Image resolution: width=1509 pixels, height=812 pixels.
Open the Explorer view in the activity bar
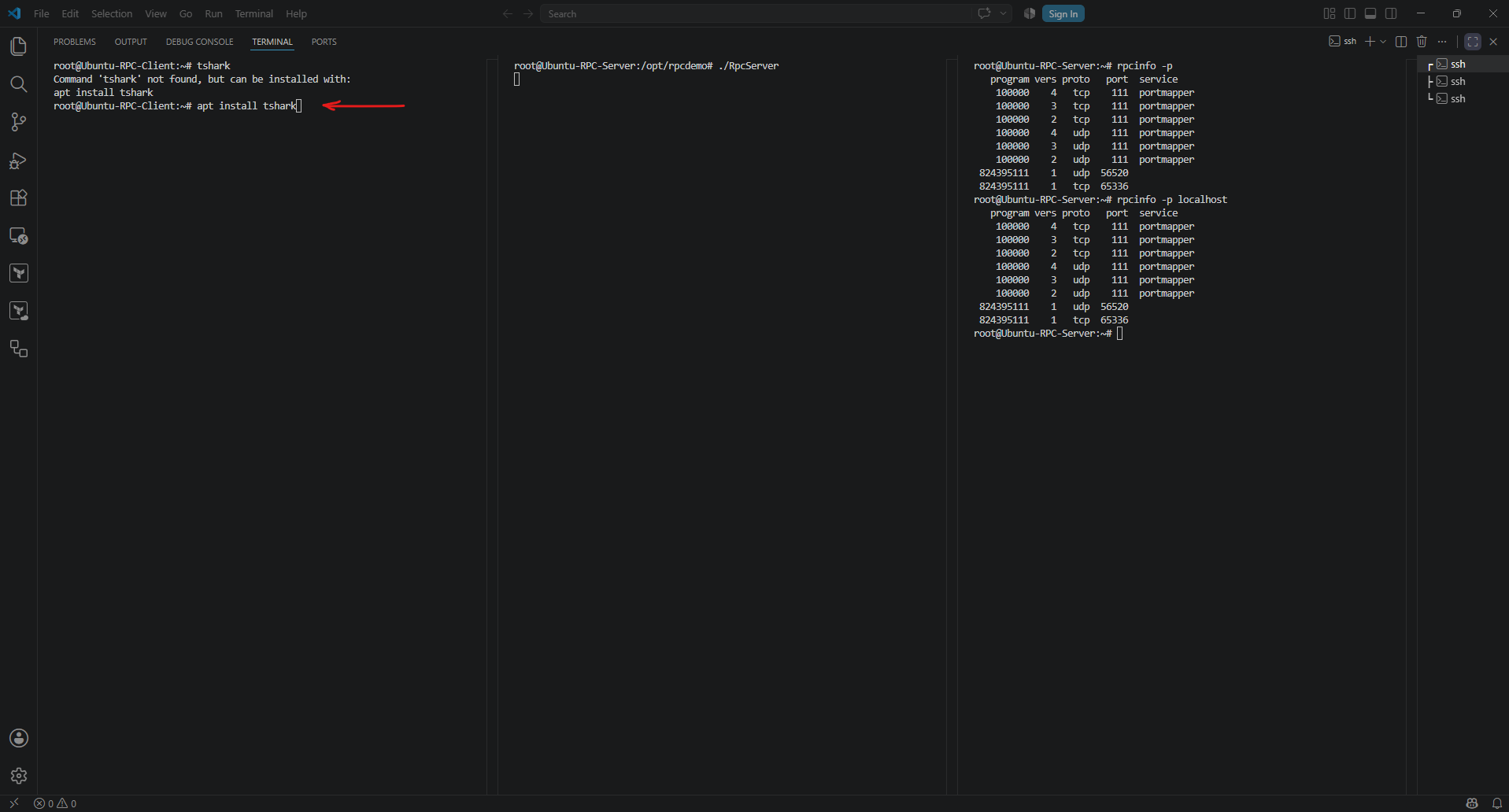click(x=19, y=46)
